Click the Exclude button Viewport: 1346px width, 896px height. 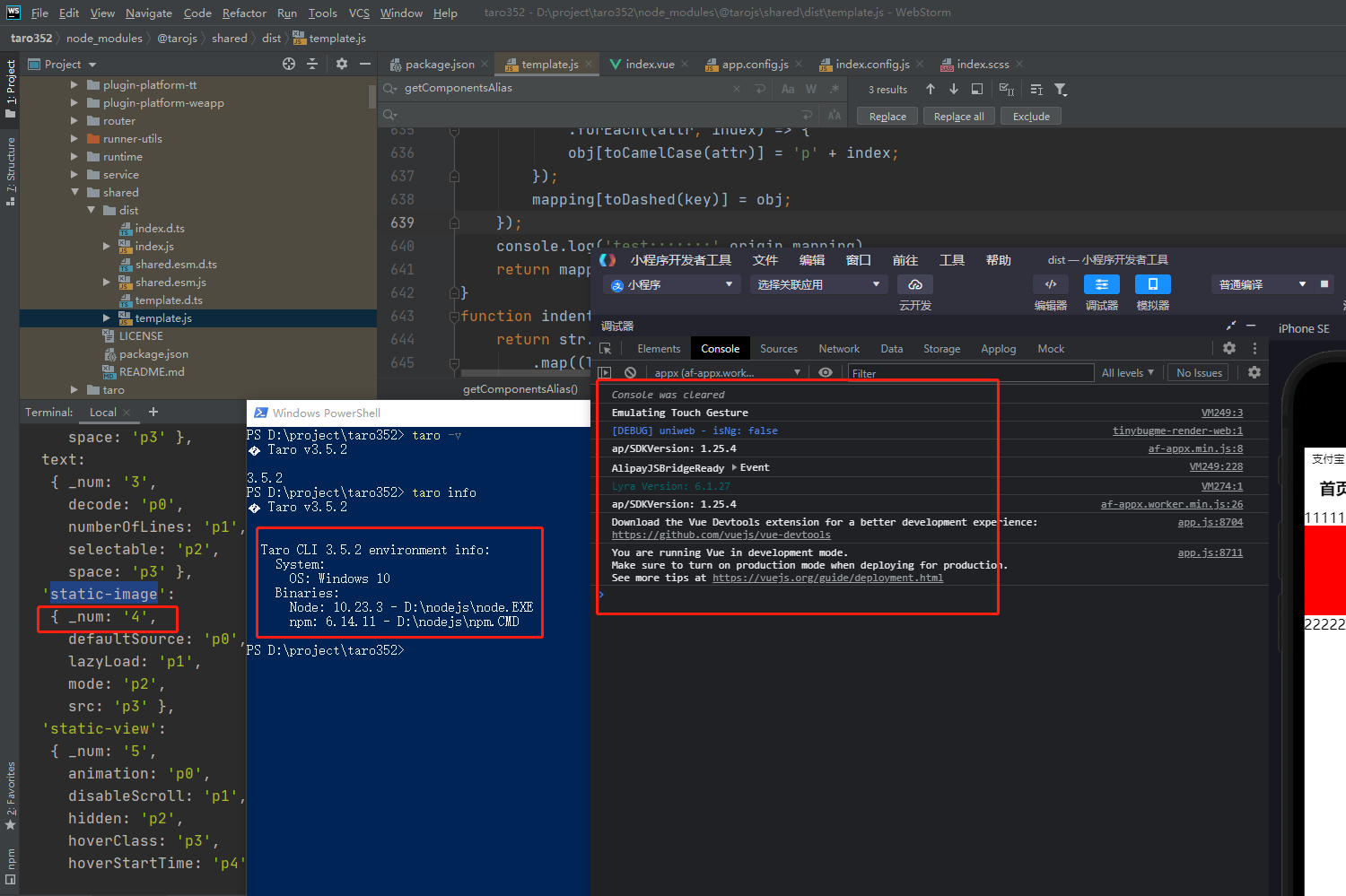point(1031,117)
